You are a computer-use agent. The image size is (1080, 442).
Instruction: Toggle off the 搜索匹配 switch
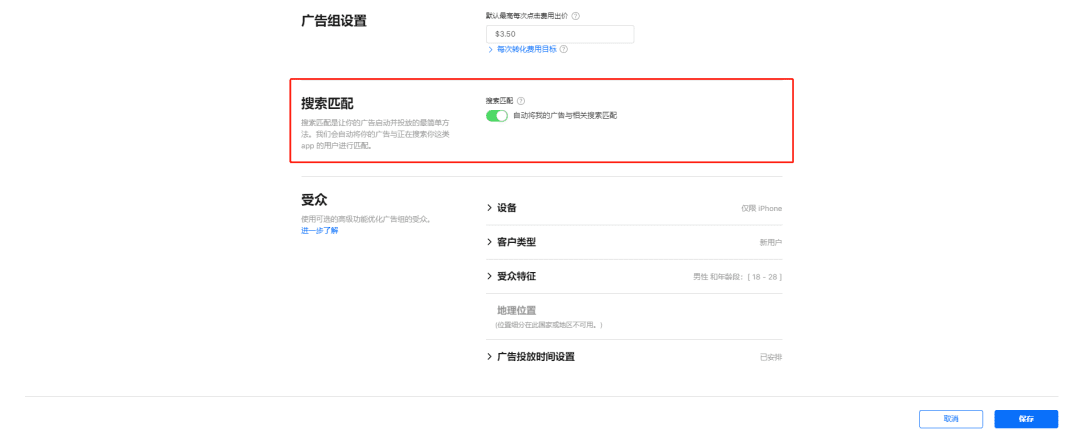pos(497,116)
